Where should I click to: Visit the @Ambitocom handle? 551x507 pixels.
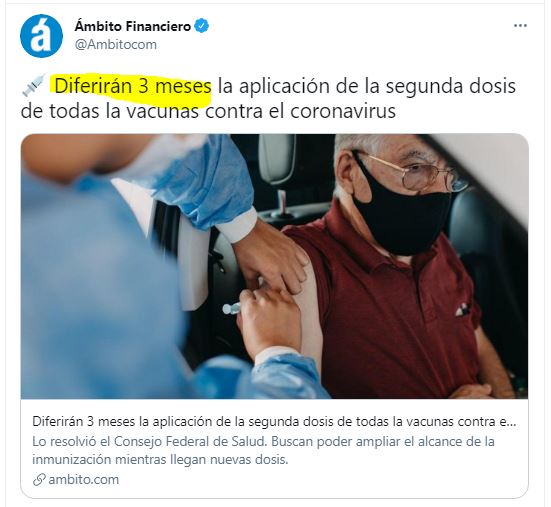(x=116, y=45)
